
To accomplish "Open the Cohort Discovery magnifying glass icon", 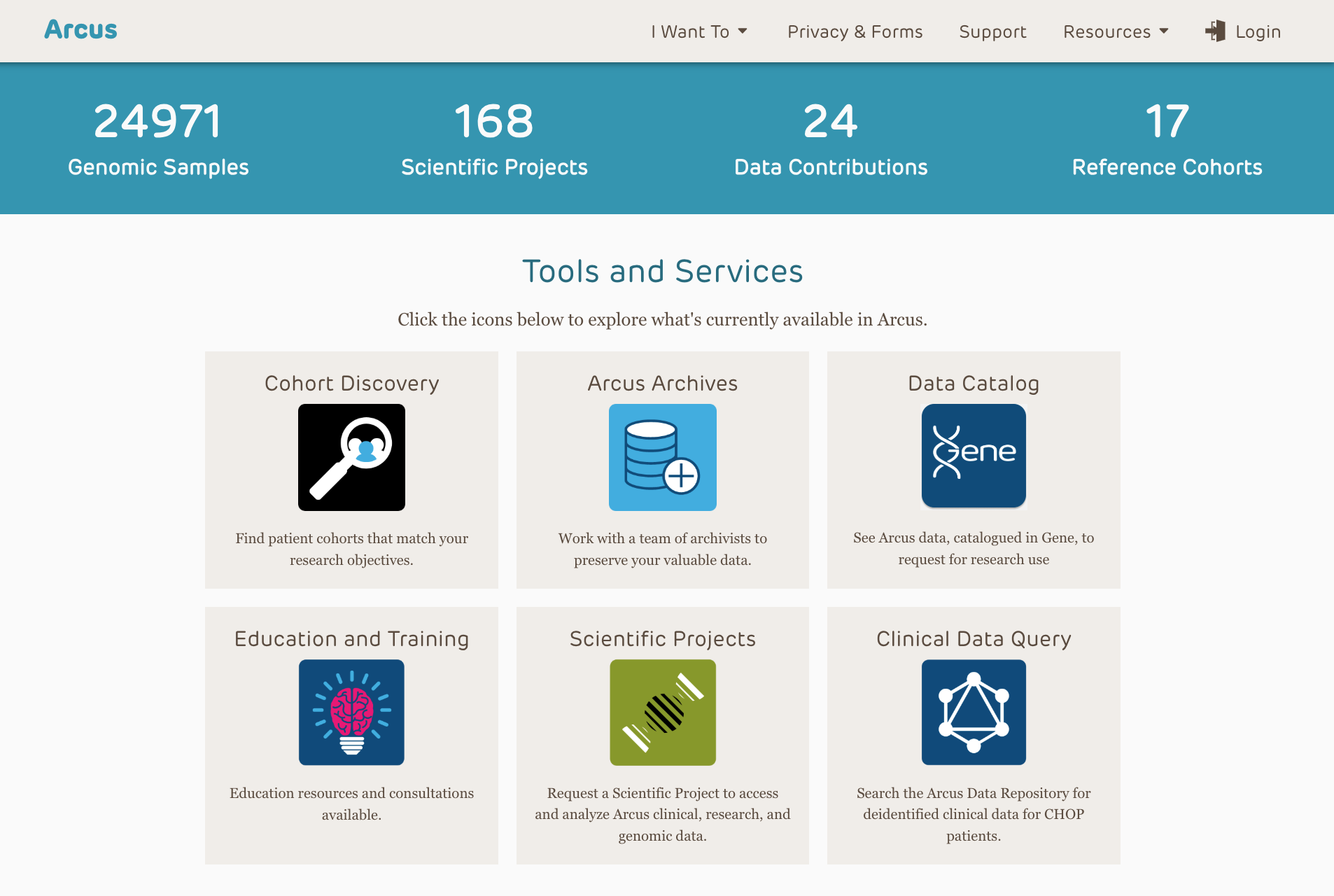I will (x=351, y=457).
